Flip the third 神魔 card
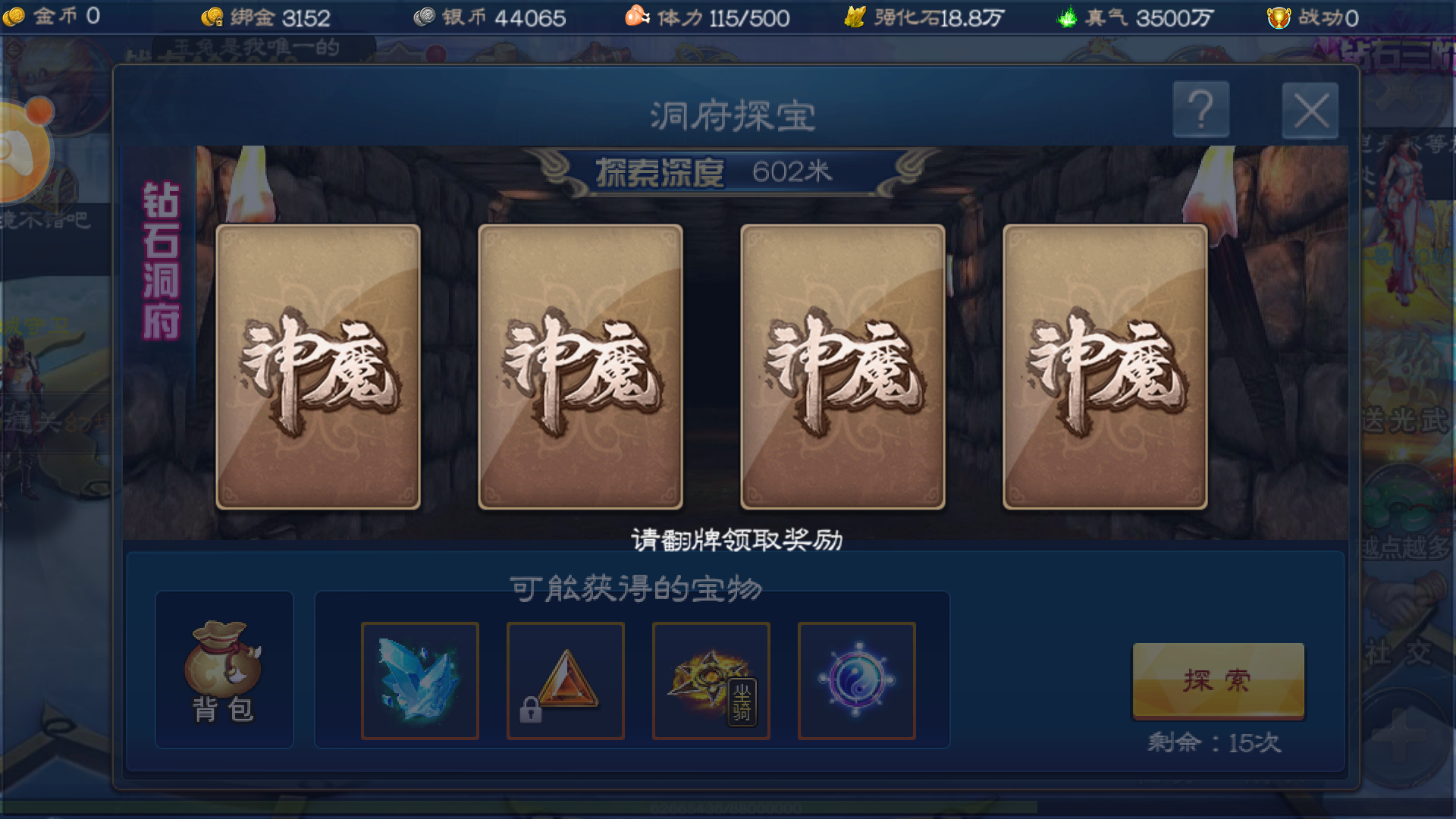This screenshot has width=1456, height=819. (x=843, y=366)
